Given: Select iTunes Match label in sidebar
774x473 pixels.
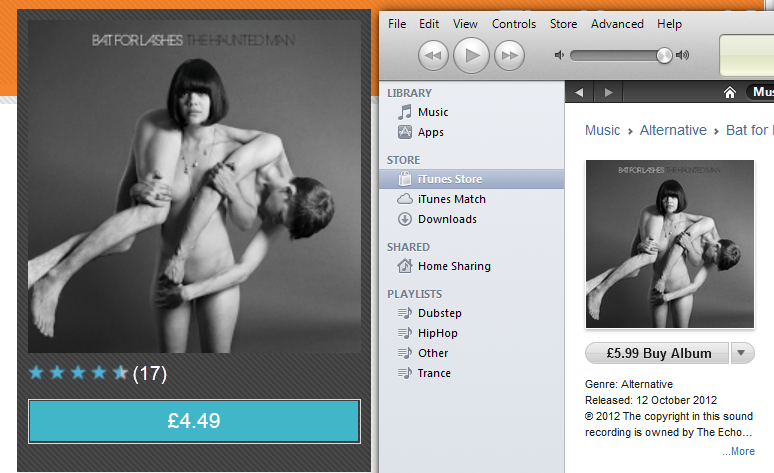Looking at the screenshot, I should click(x=452, y=199).
